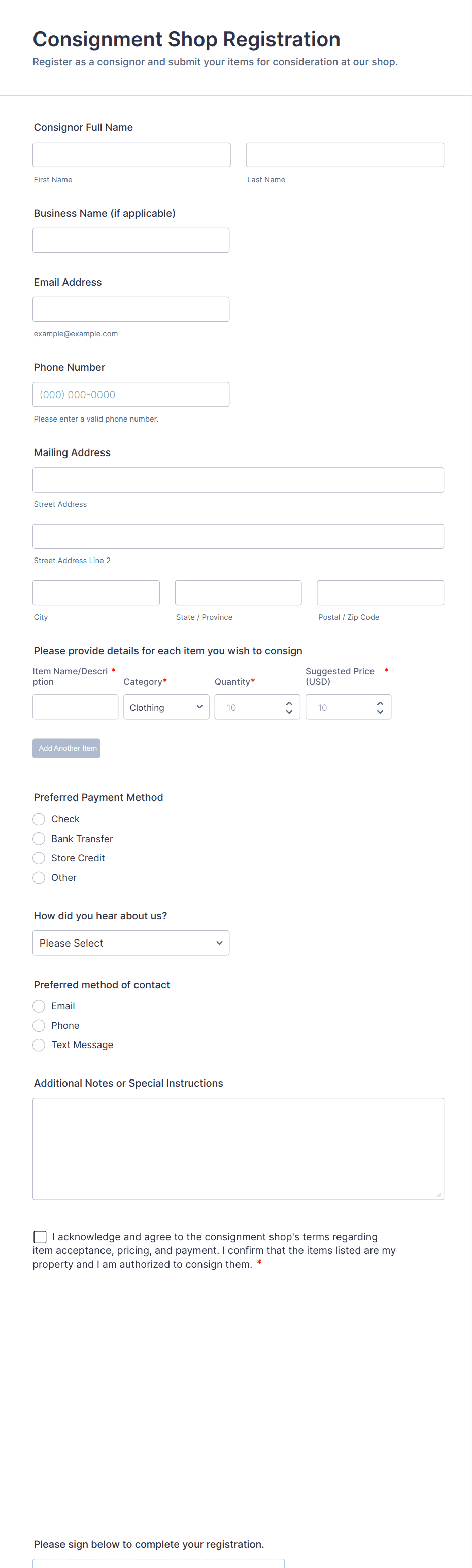Image resolution: width=472 pixels, height=1568 pixels.
Task: Decrease the Suggested Price value
Action: [380, 712]
